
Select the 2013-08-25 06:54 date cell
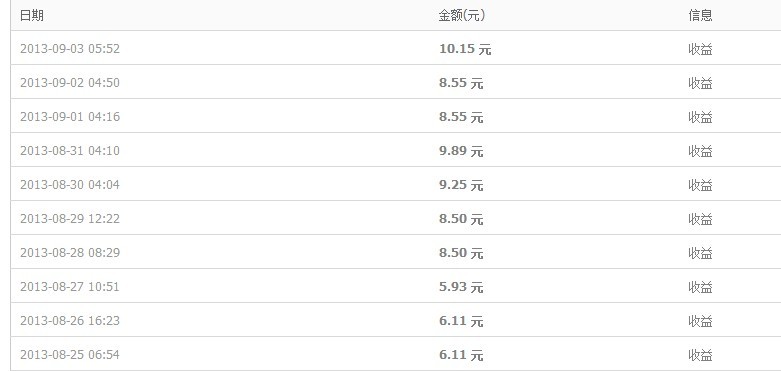[x=70, y=355]
